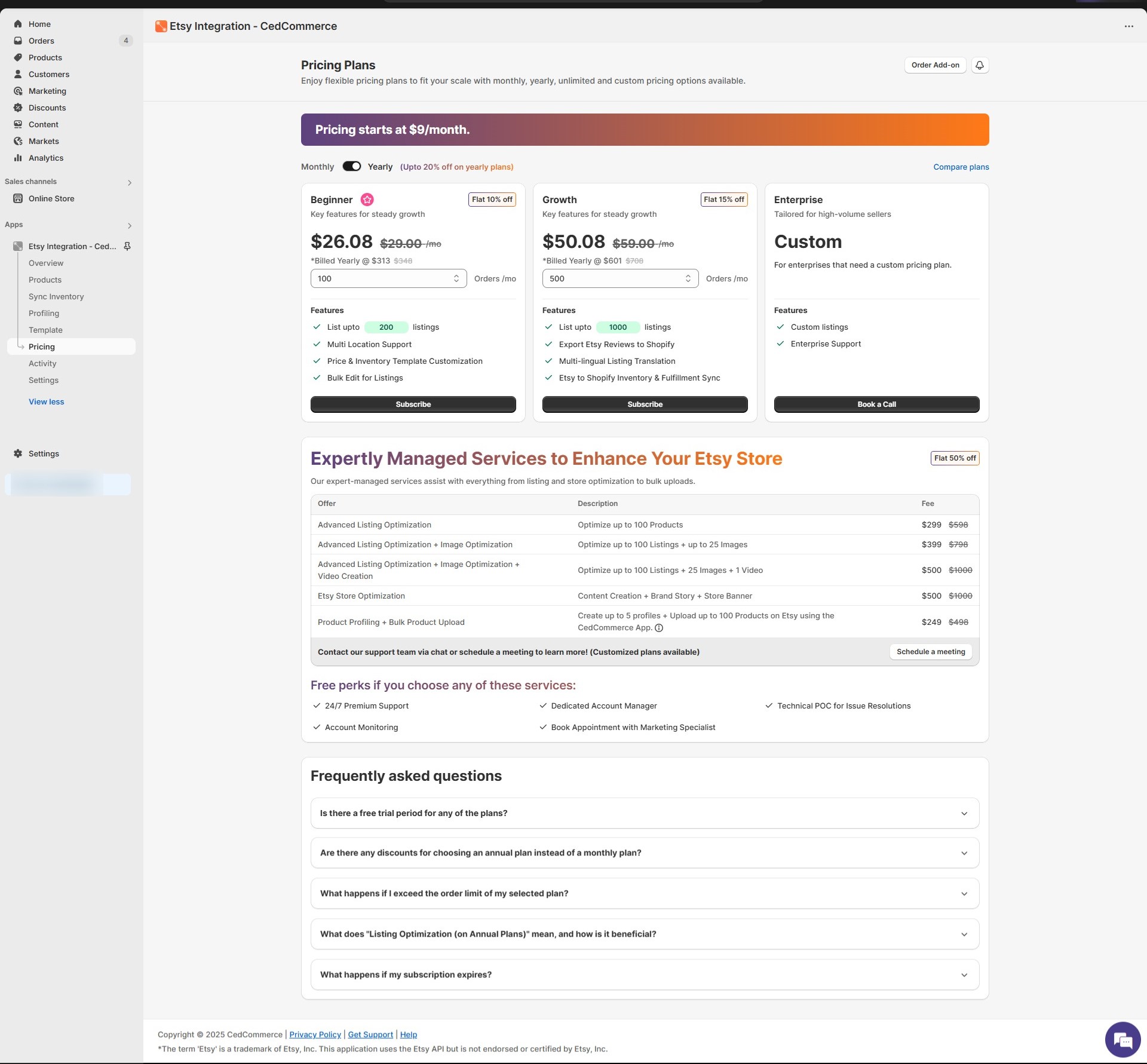This screenshot has width=1147, height=1064.
Task: Click the Flat 10% off badge
Action: (492, 200)
